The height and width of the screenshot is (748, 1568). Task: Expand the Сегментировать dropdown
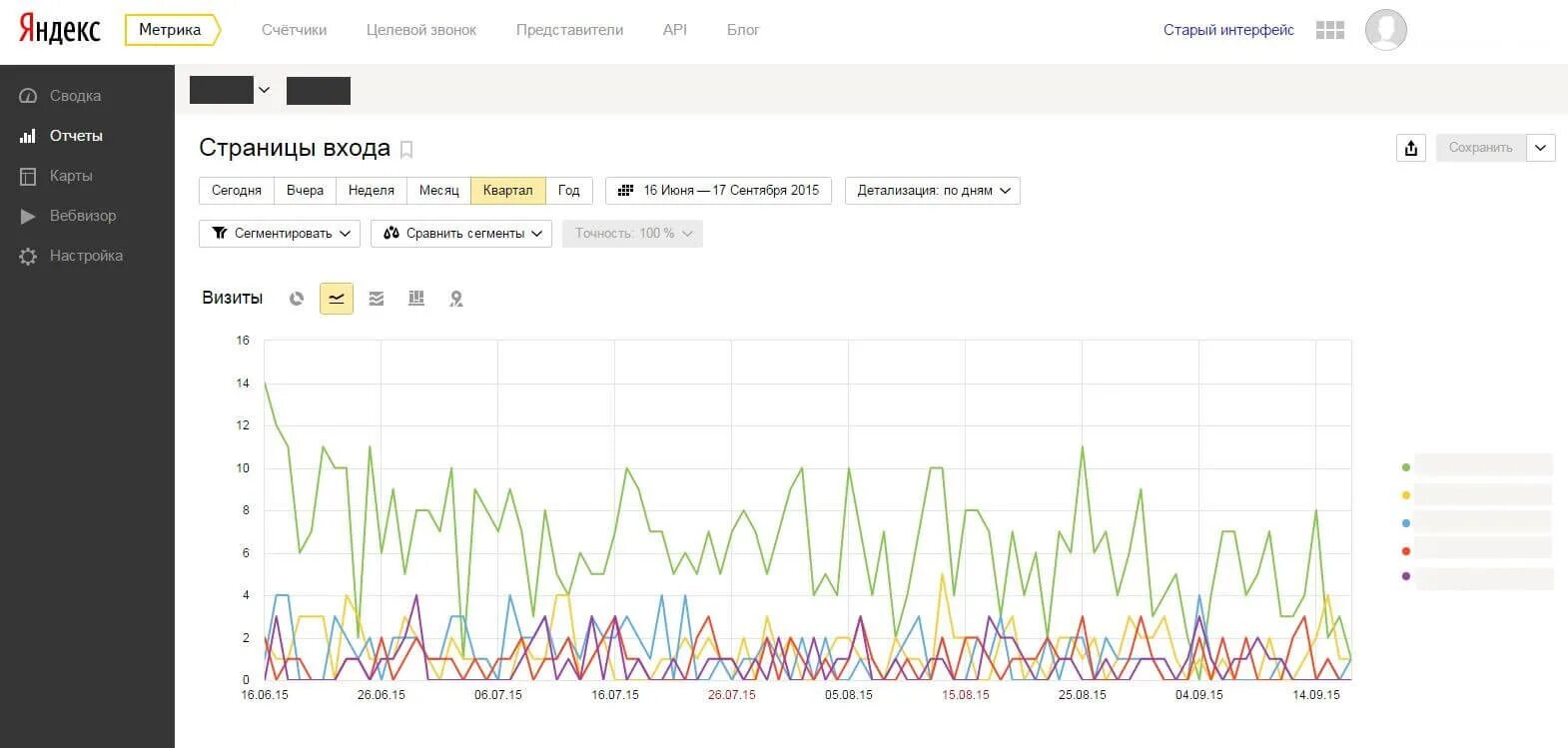(x=280, y=234)
